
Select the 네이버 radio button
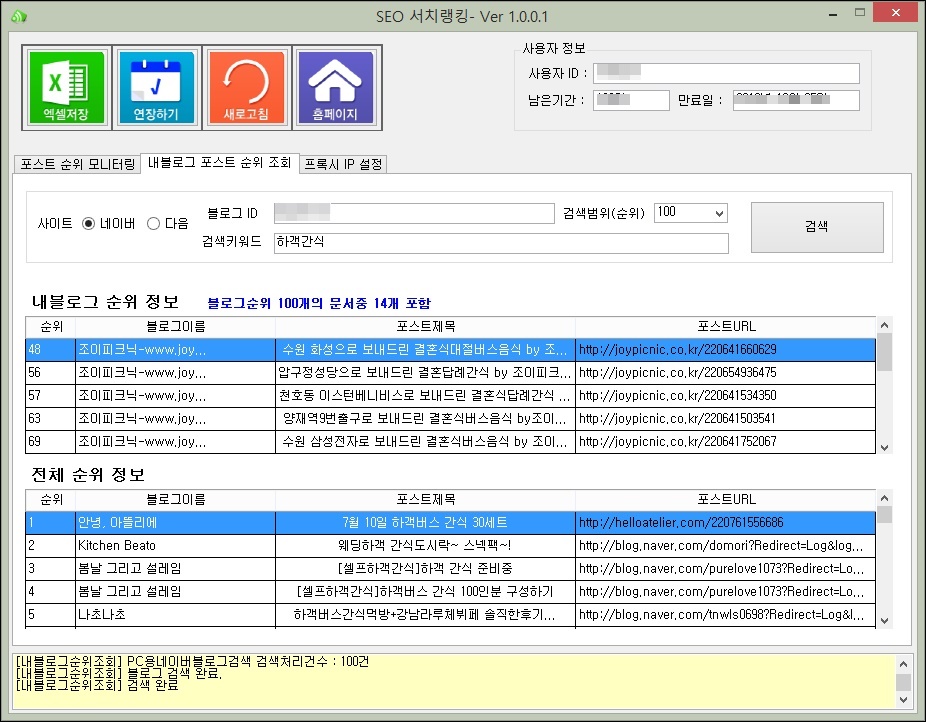[x=89, y=224]
